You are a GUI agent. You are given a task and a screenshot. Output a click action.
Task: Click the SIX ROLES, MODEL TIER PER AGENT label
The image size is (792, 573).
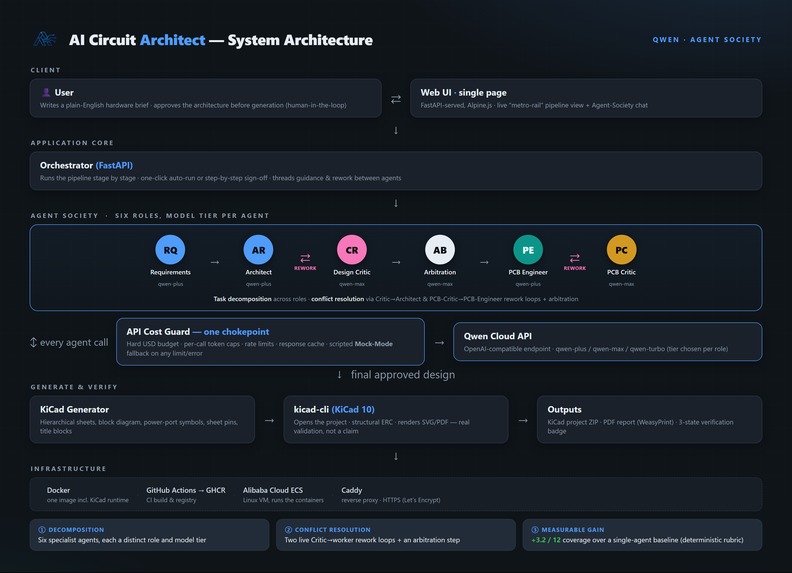tap(192, 215)
